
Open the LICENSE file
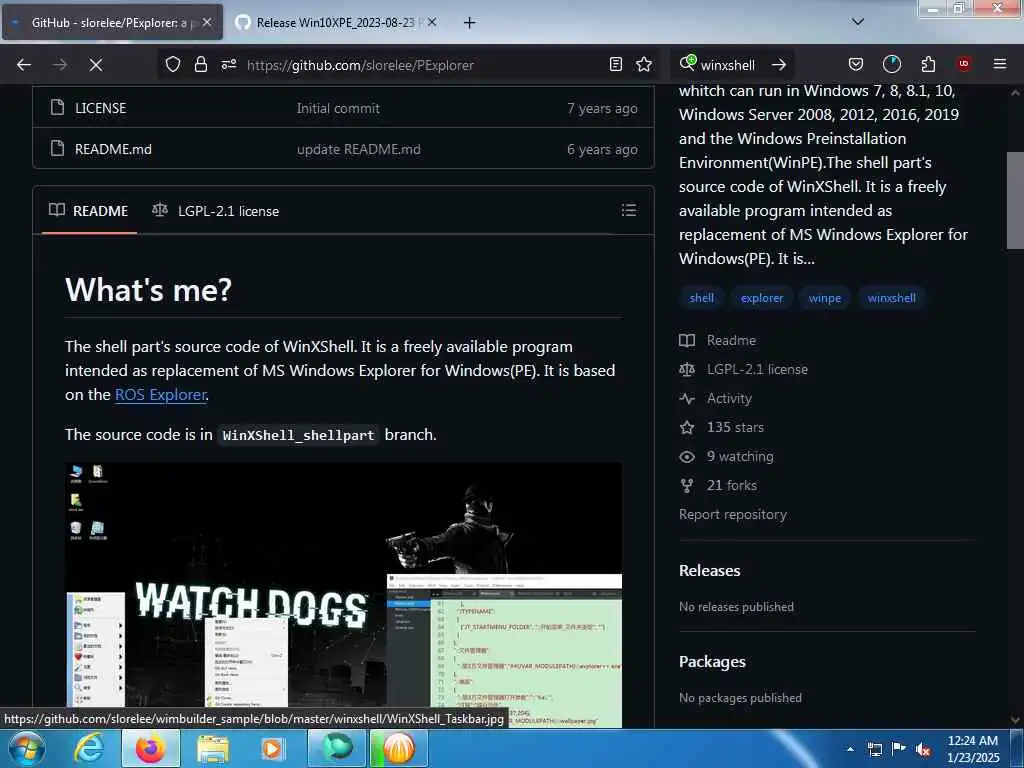(100, 108)
